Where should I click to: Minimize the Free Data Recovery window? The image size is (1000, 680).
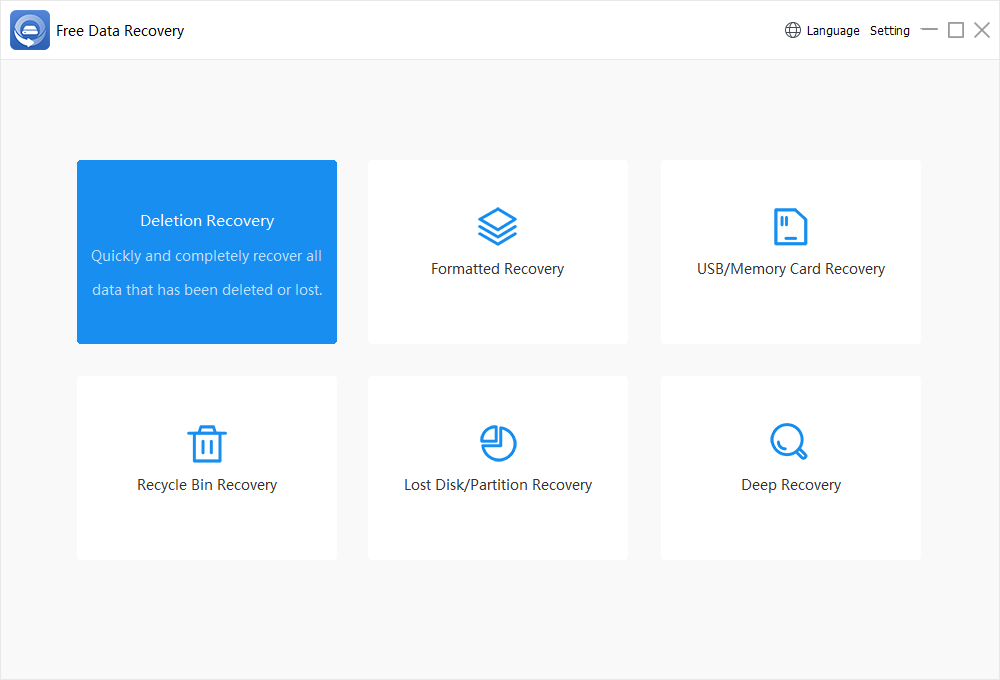[x=929, y=30]
